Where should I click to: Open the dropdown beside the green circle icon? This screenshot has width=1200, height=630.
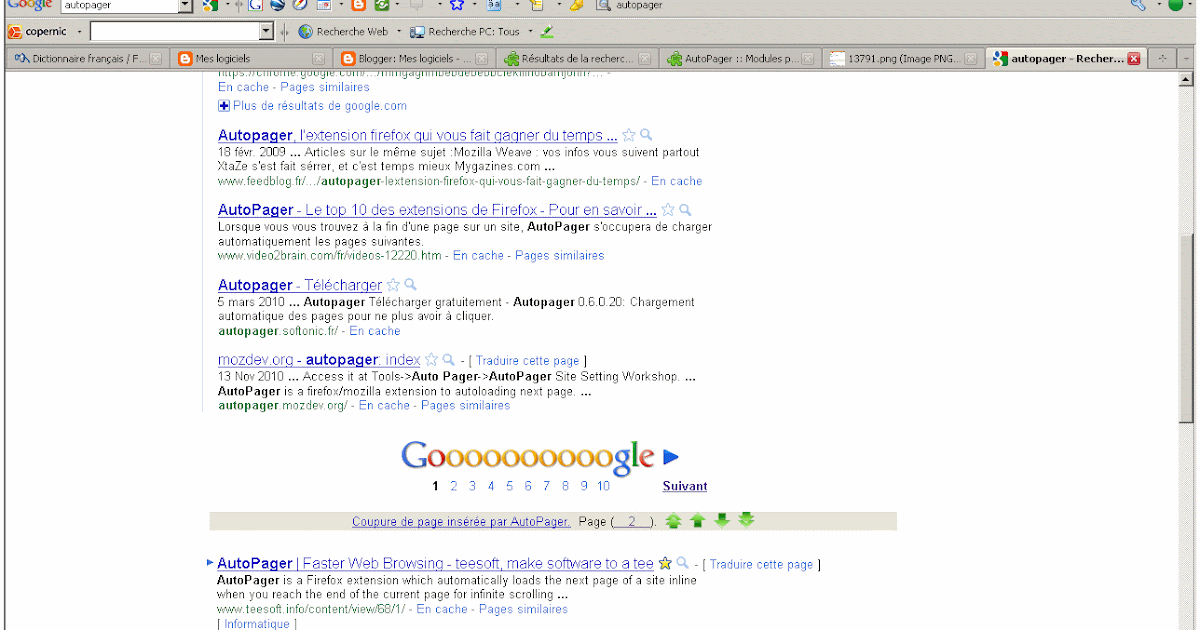1191,5
